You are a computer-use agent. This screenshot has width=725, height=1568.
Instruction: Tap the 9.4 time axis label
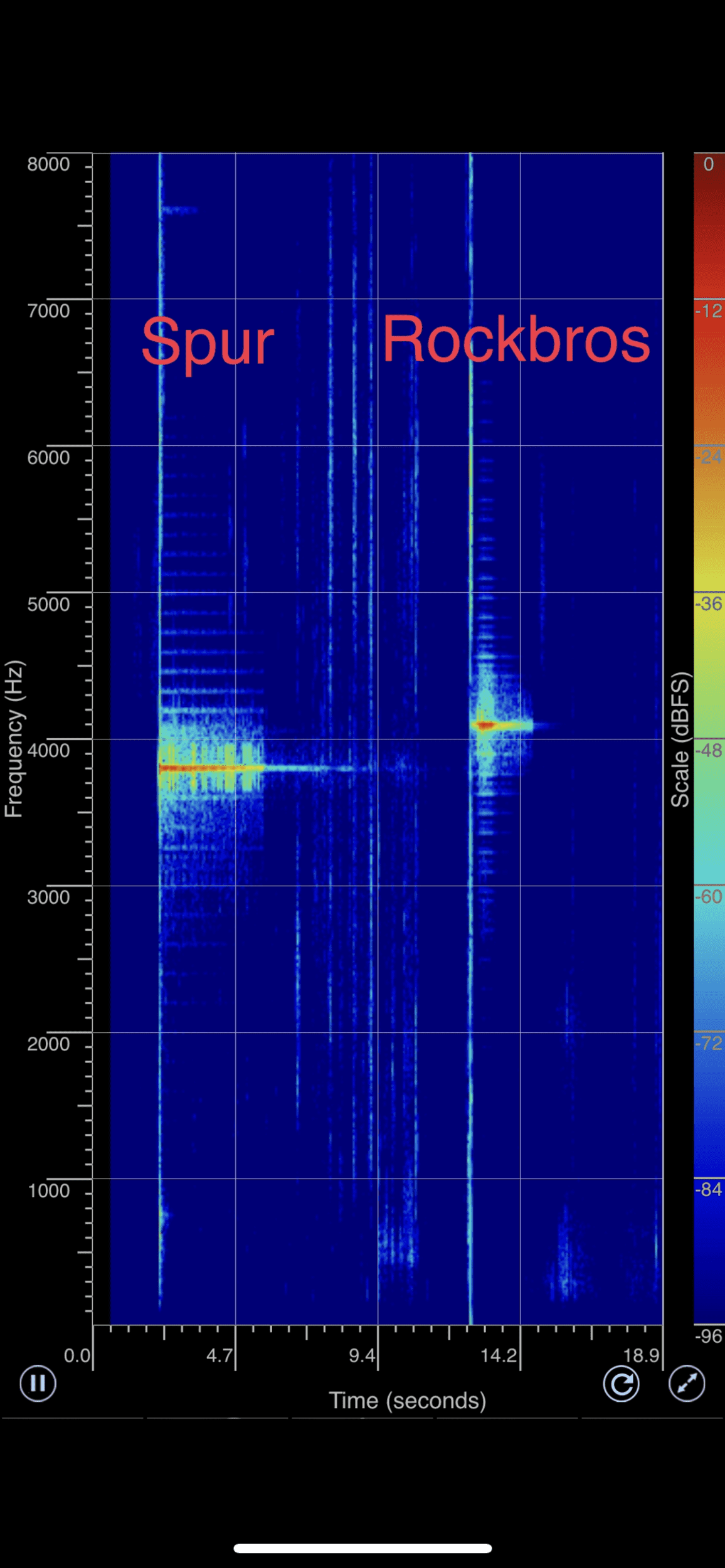(x=362, y=1355)
